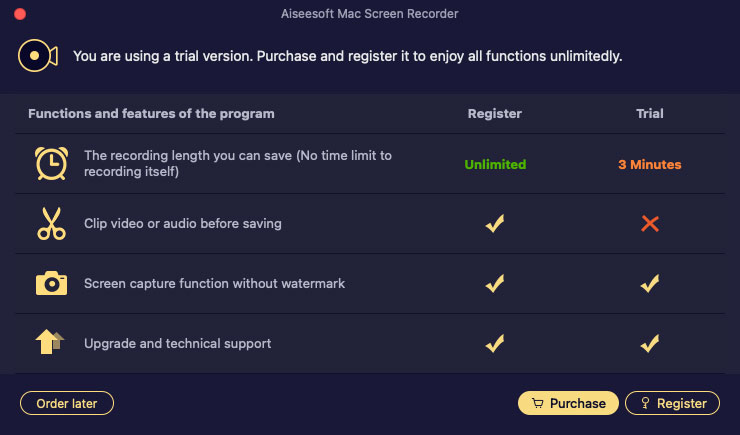740x435 pixels.
Task: Click the green Unlimited label
Action: [x=495, y=164]
